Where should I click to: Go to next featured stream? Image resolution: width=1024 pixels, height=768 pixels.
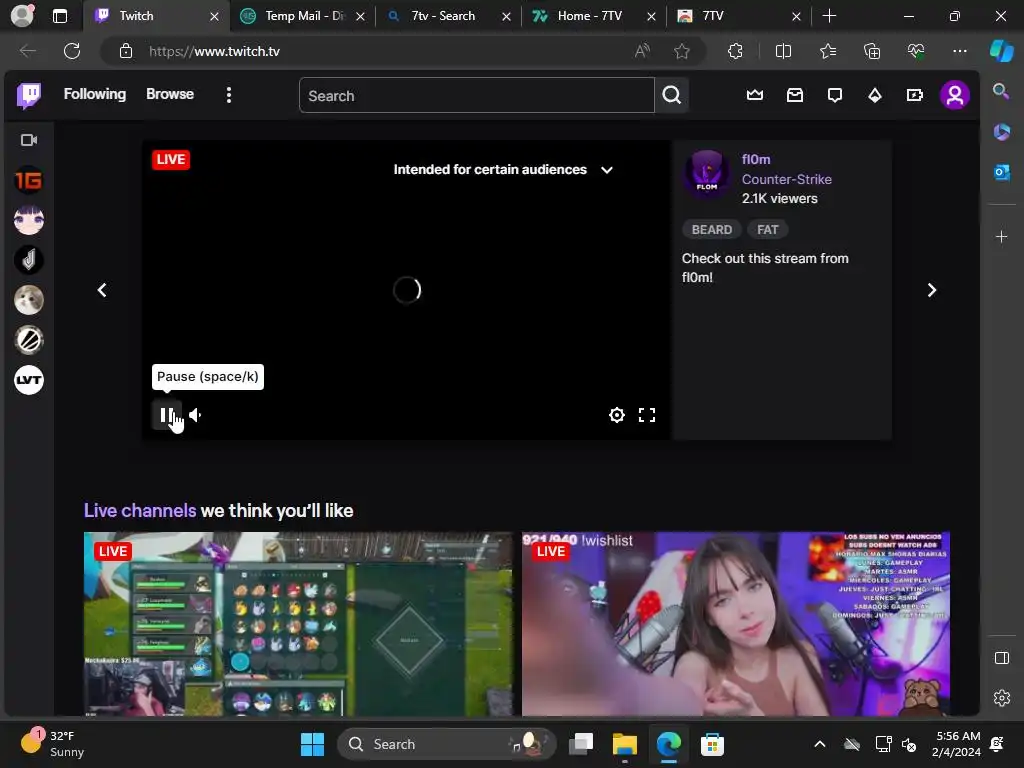(x=932, y=290)
